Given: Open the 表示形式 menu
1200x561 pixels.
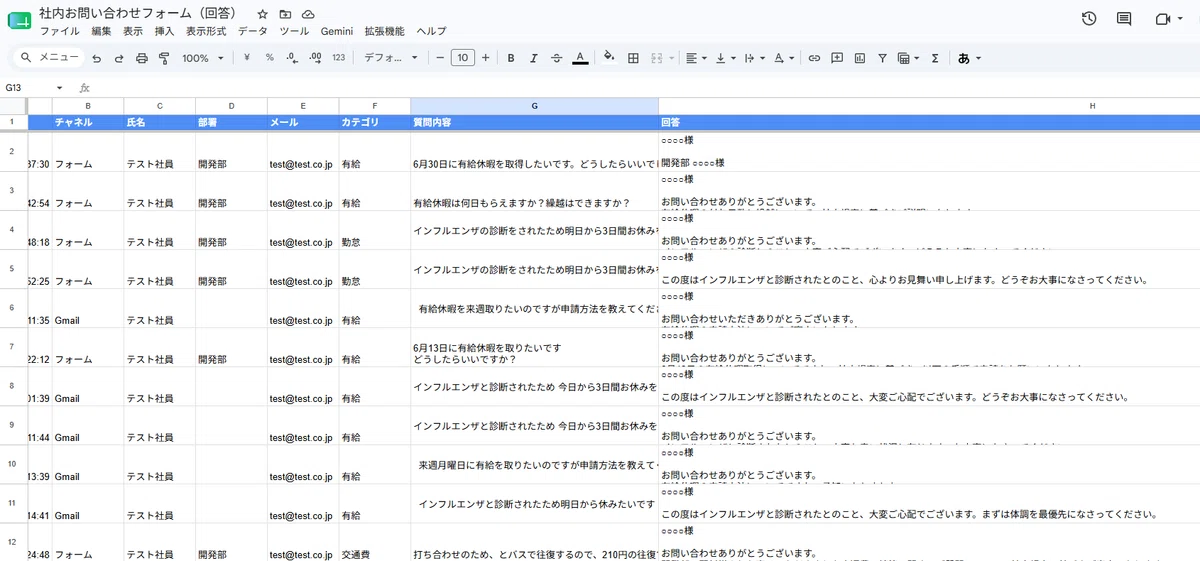Looking at the screenshot, I should point(206,32).
